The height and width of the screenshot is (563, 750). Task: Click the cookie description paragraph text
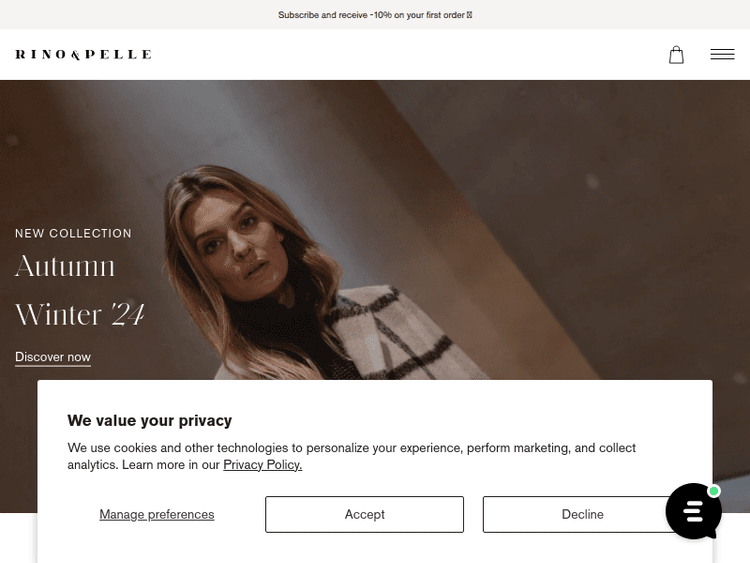352,456
